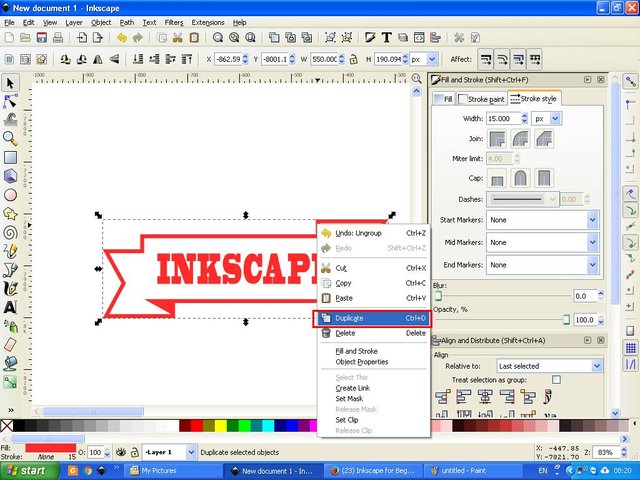Click the Opacity slider handle
640x480 pixels.
tap(566, 320)
